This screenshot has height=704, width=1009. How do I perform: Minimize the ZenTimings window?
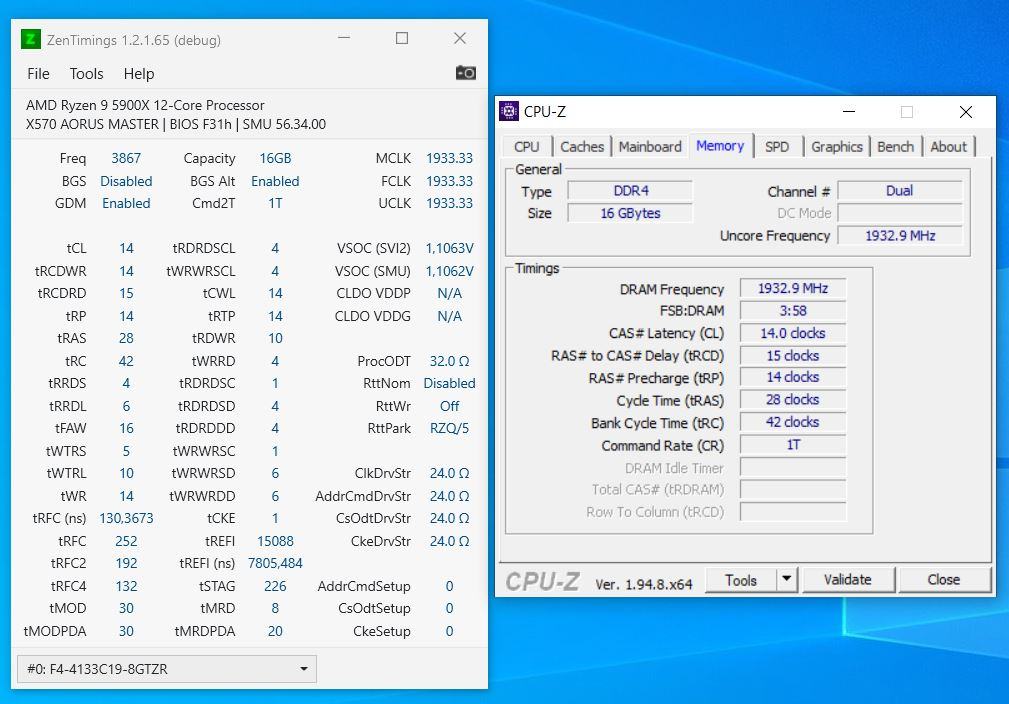click(344, 38)
